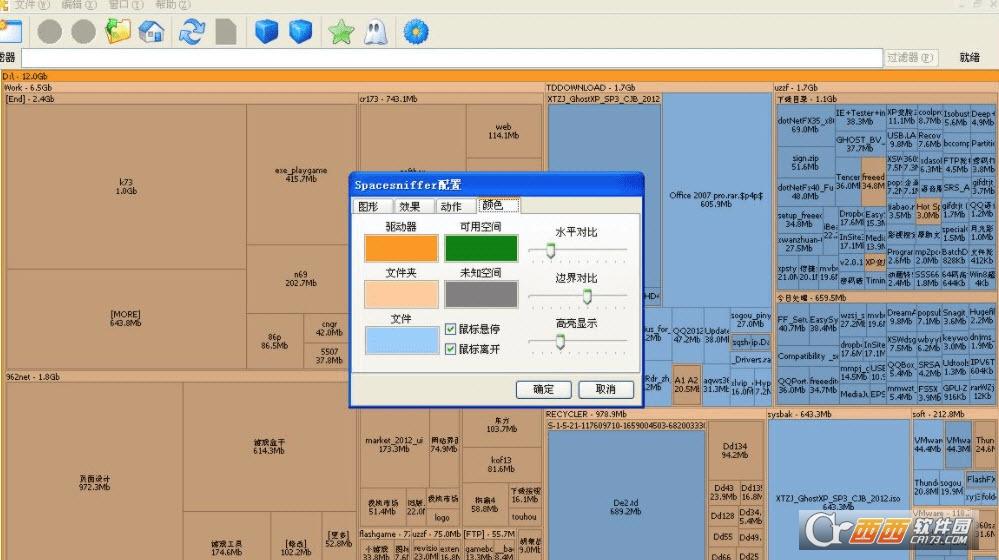
Task: Open the 帮助 menu
Action: pyautogui.click(x=173, y=4)
